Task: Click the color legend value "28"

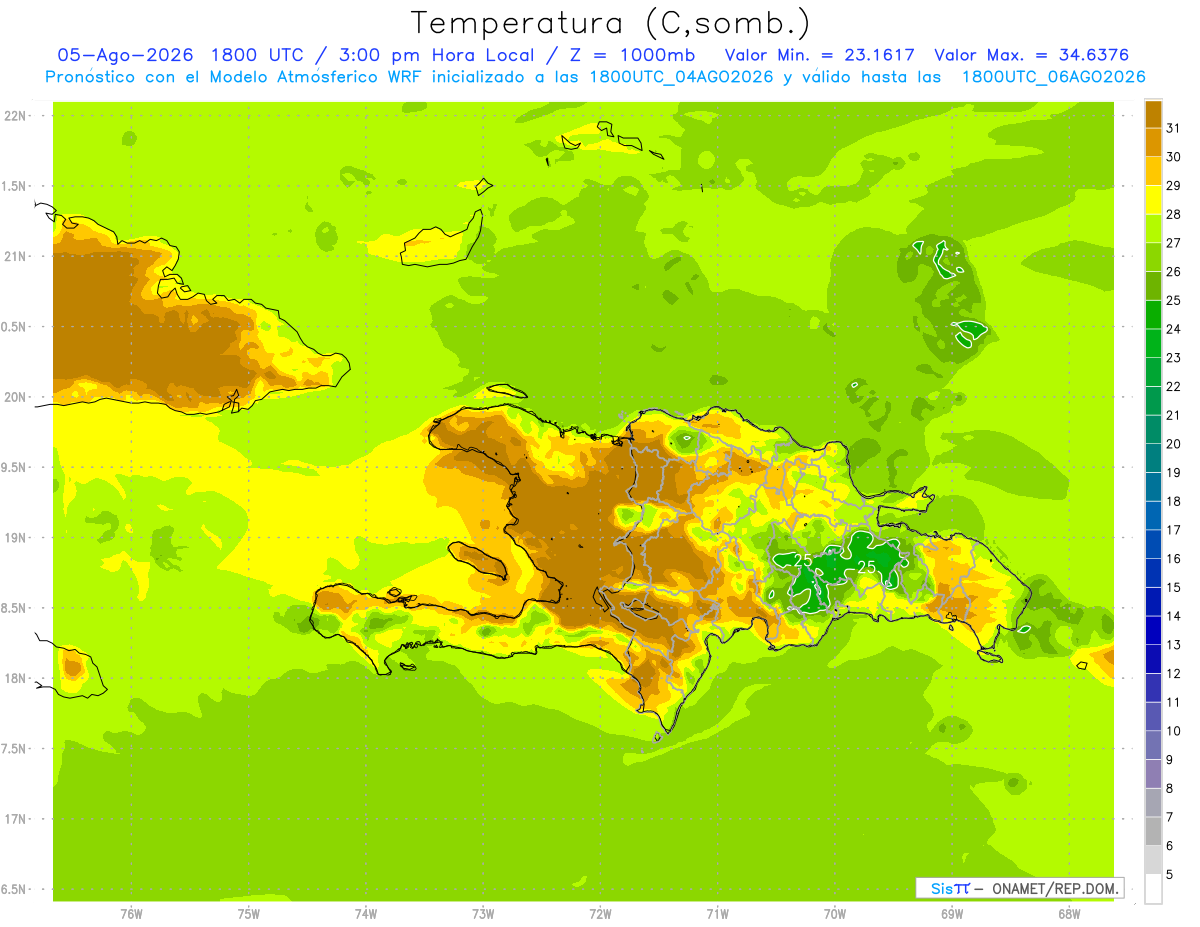Action: pyautogui.click(x=1174, y=214)
